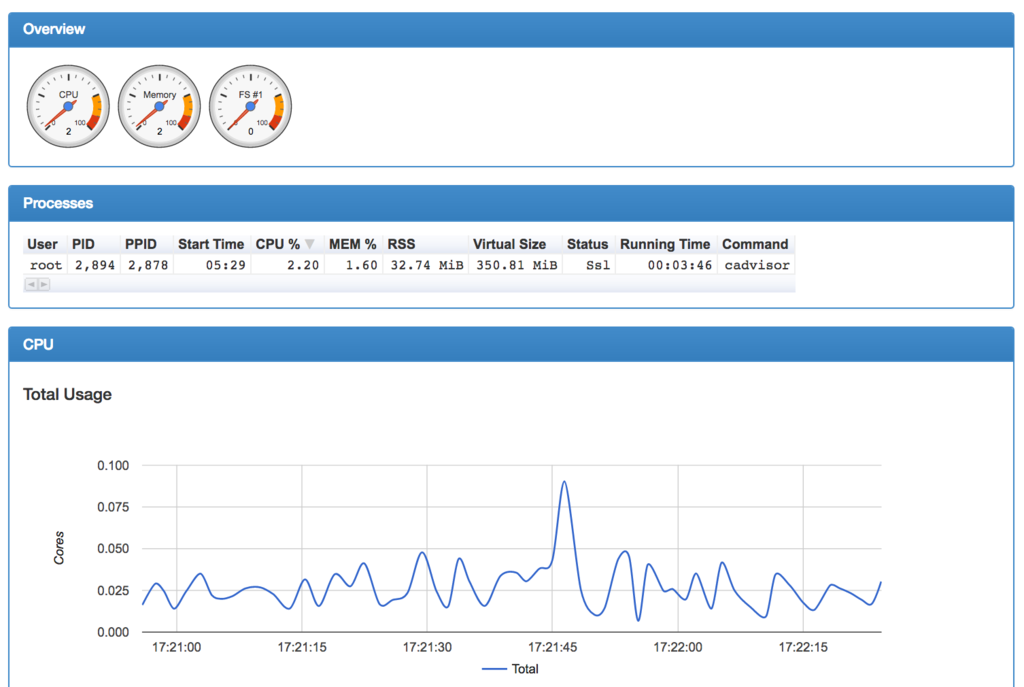1024x687 pixels.
Task: Click the Overview panel header
Action: coord(511,29)
